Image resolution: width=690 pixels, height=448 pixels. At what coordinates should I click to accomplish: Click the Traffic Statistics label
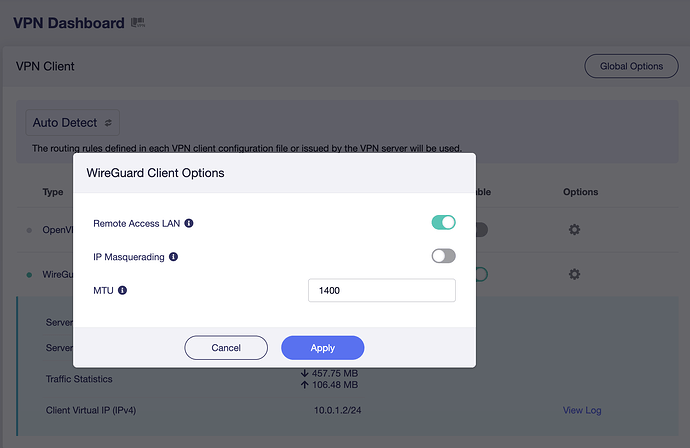tap(79, 379)
